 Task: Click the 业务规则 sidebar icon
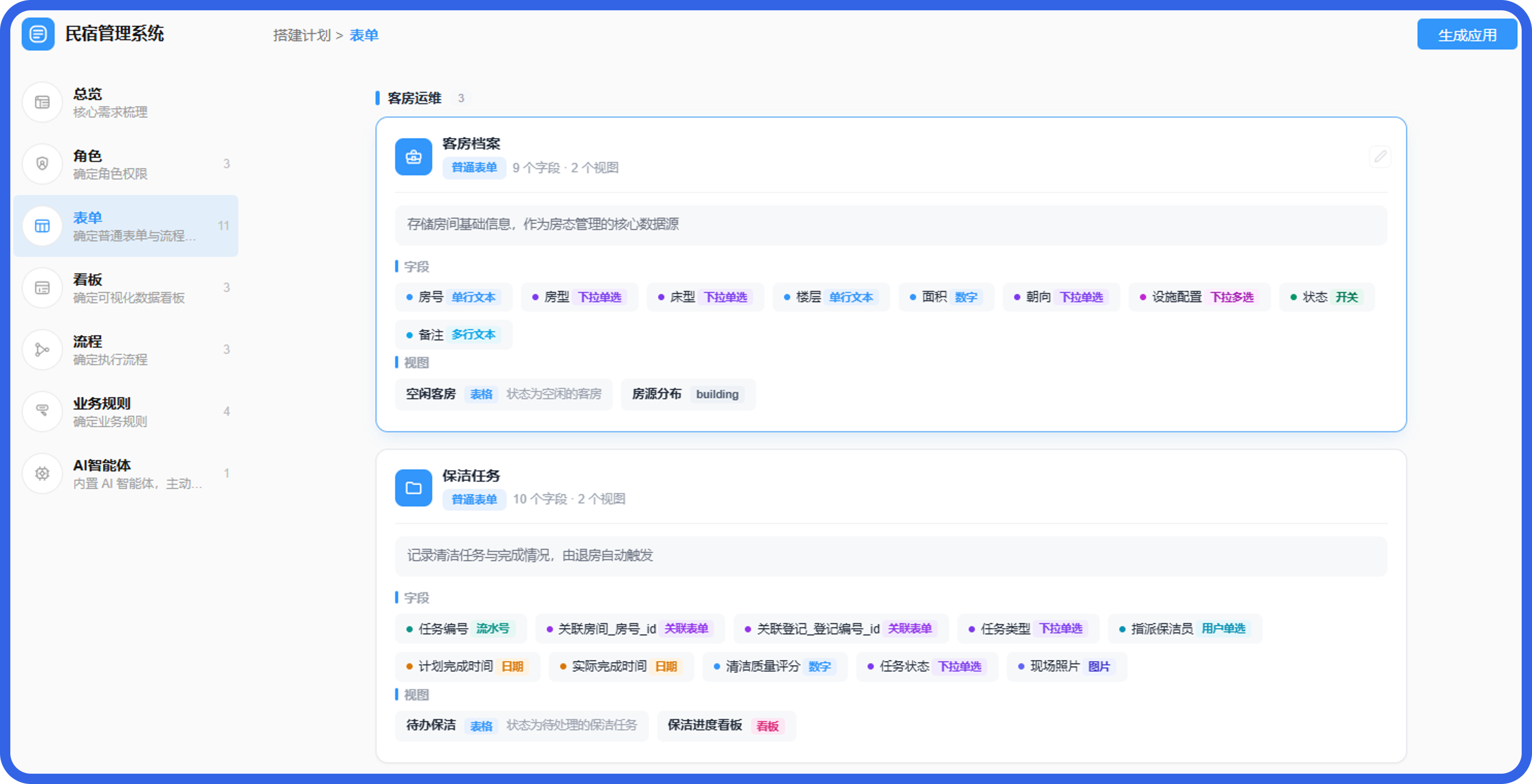[x=42, y=412]
